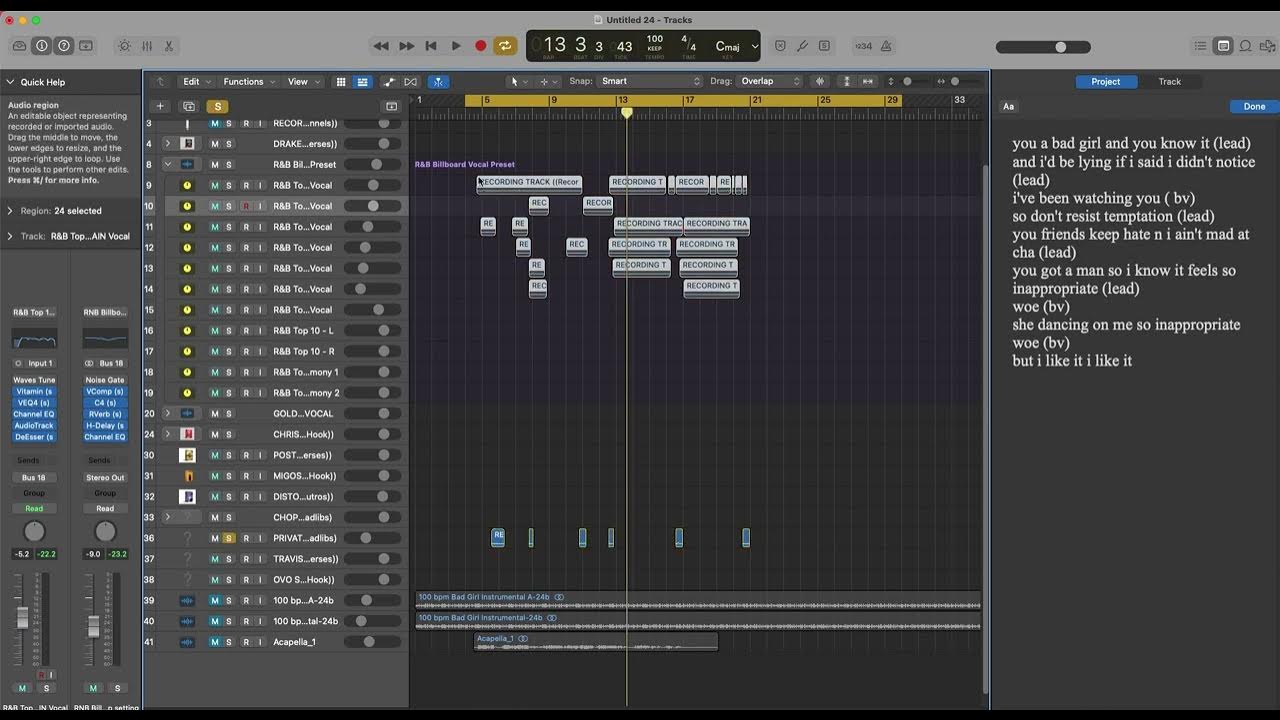Switch to the Track notes tab
Screen dimensions: 1280x720
[x=1169, y=82]
